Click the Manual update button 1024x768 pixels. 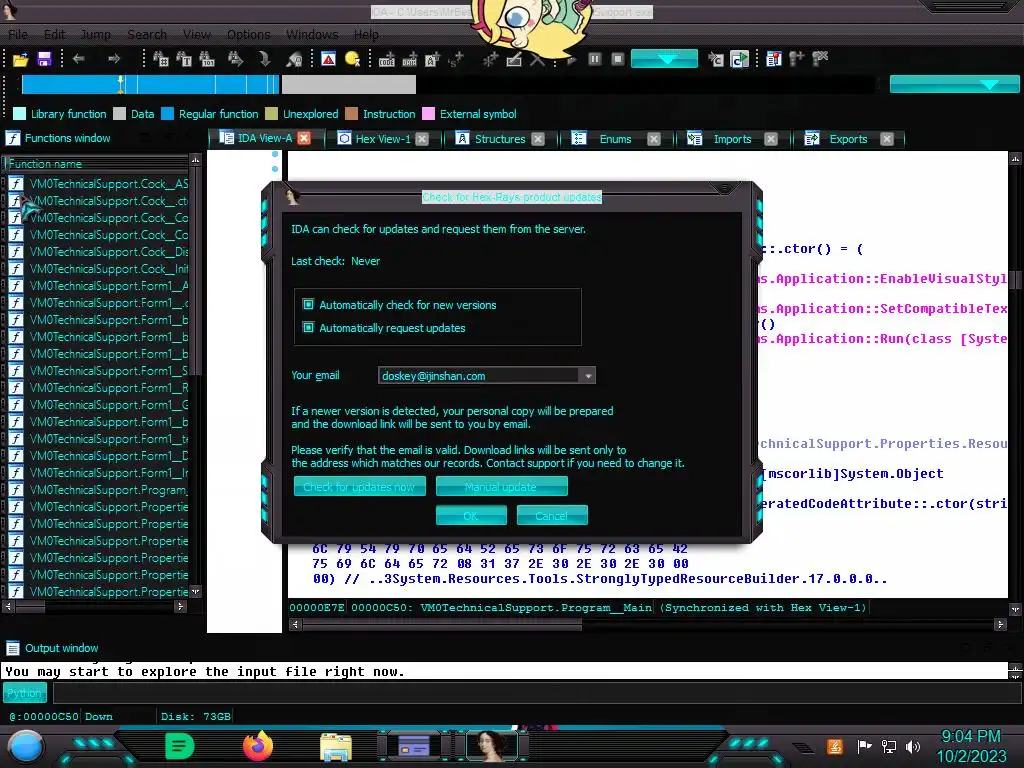click(x=502, y=487)
